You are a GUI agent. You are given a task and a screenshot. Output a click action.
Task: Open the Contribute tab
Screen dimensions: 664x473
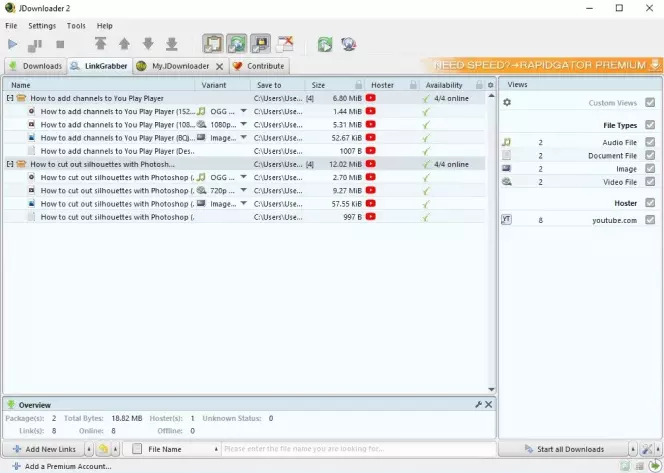pos(259,66)
